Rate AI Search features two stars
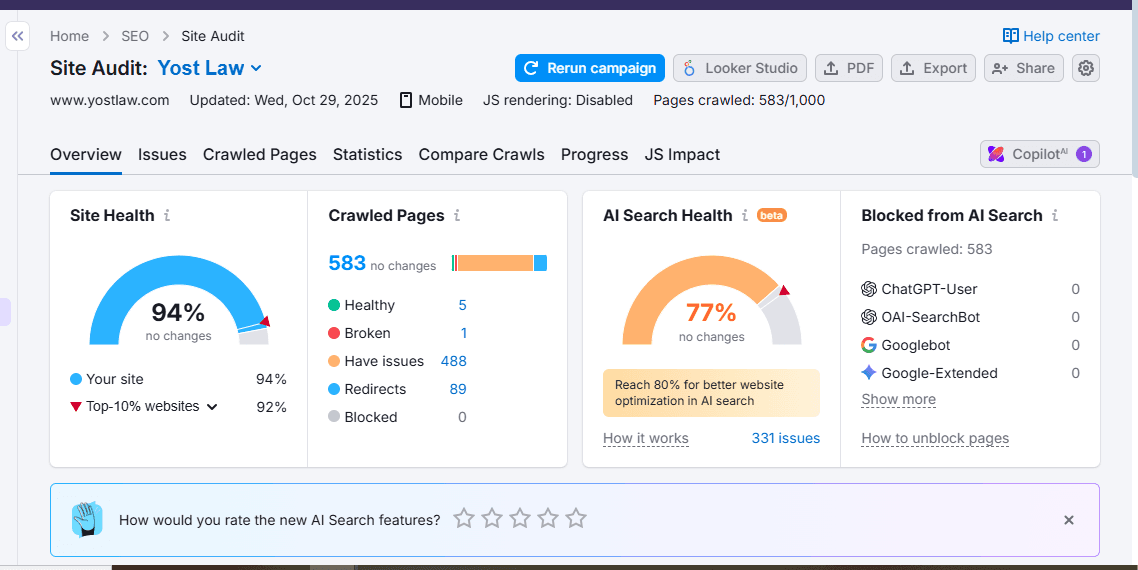Image resolution: width=1138 pixels, height=570 pixels. click(492, 518)
